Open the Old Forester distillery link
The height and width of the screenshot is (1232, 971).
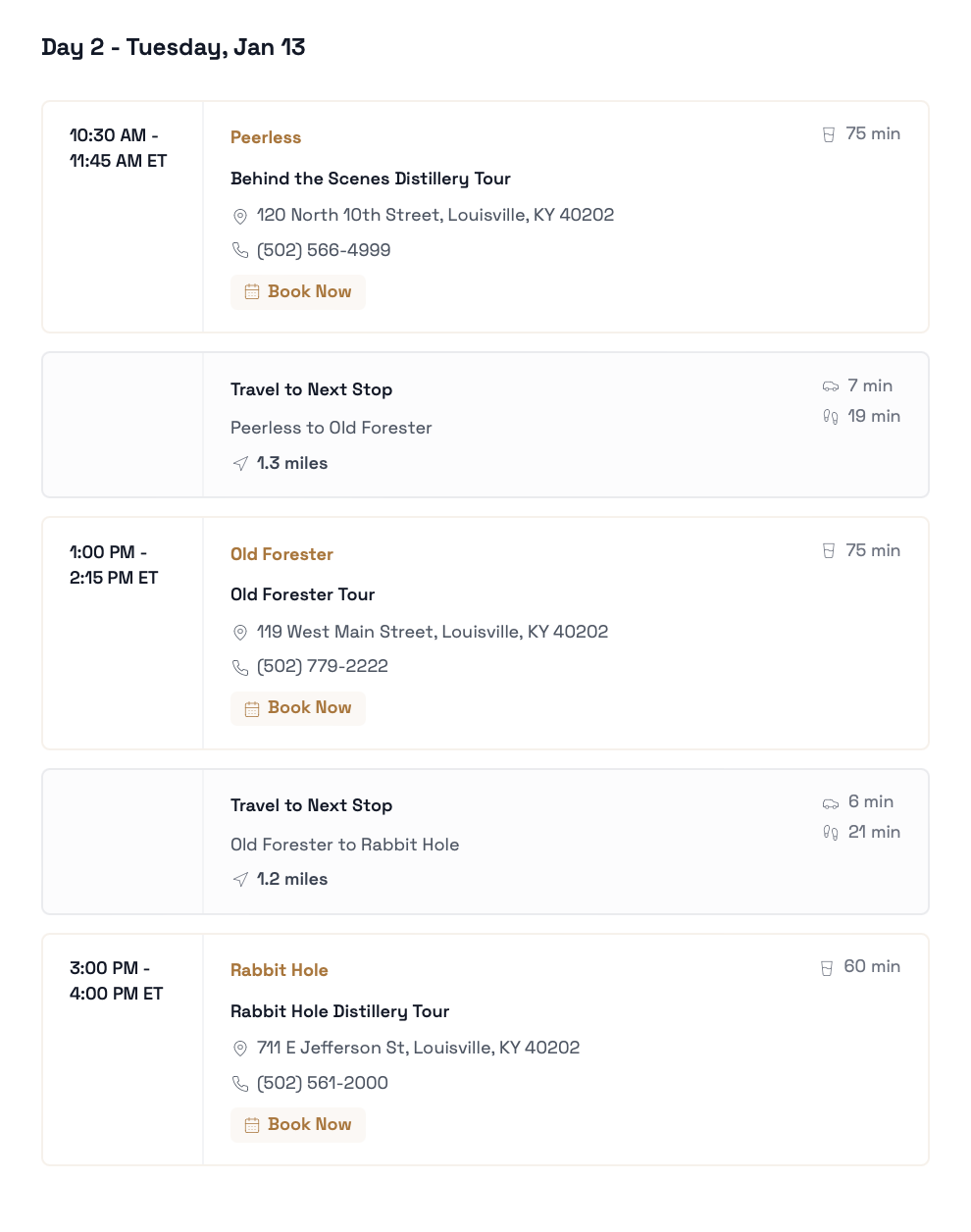tap(281, 554)
